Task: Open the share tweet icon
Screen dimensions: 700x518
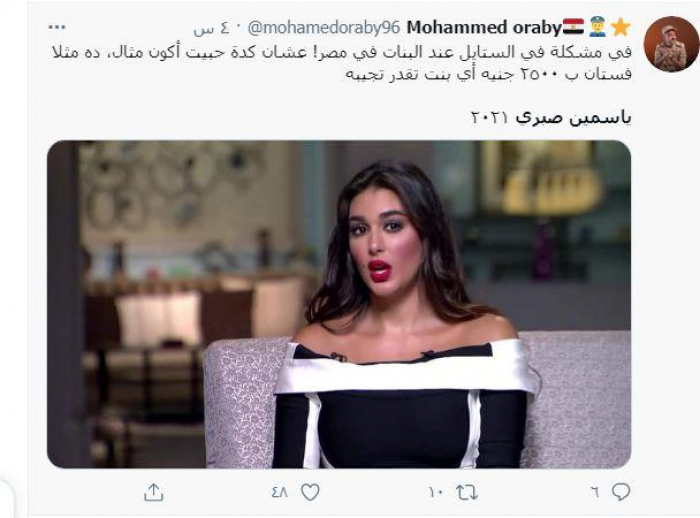Action: tap(154, 492)
